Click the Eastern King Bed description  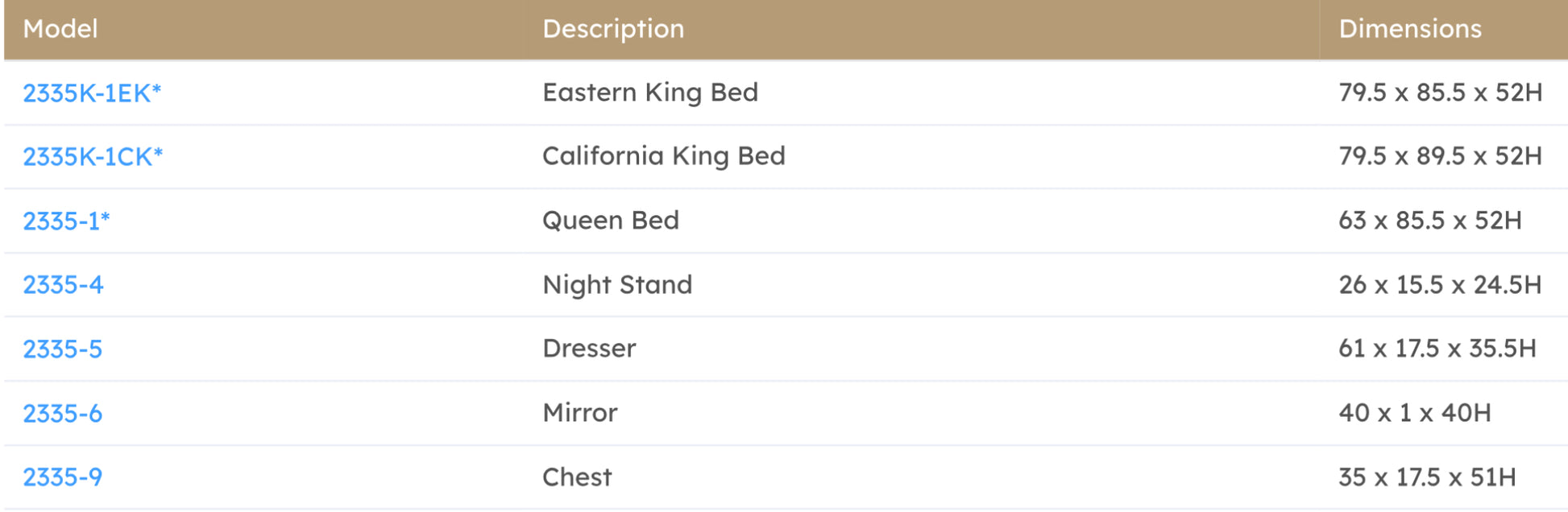click(x=650, y=93)
